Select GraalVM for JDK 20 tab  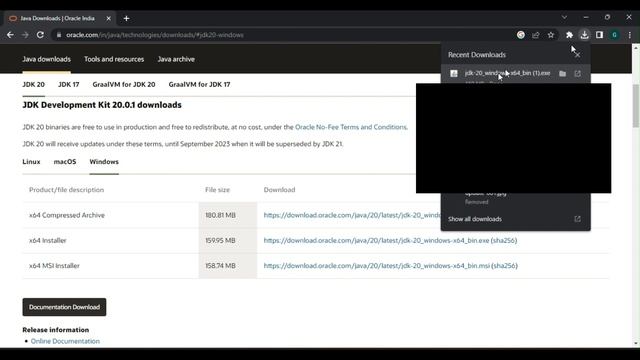click(x=124, y=84)
